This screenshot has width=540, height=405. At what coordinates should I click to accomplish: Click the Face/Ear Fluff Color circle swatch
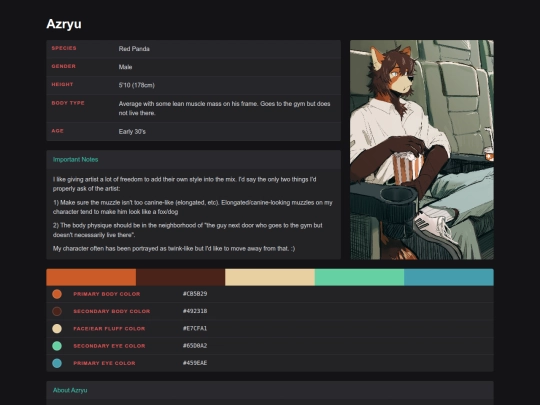tap(57, 329)
